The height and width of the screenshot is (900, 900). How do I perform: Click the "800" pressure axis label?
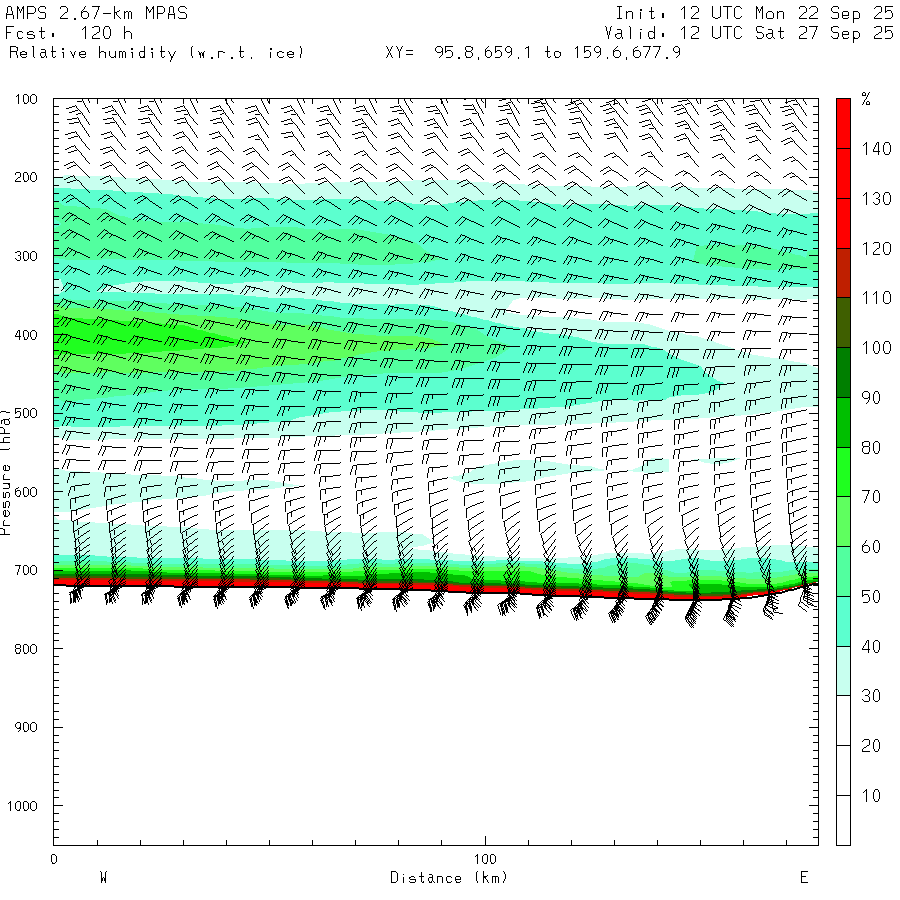pyautogui.click(x=26, y=649)
